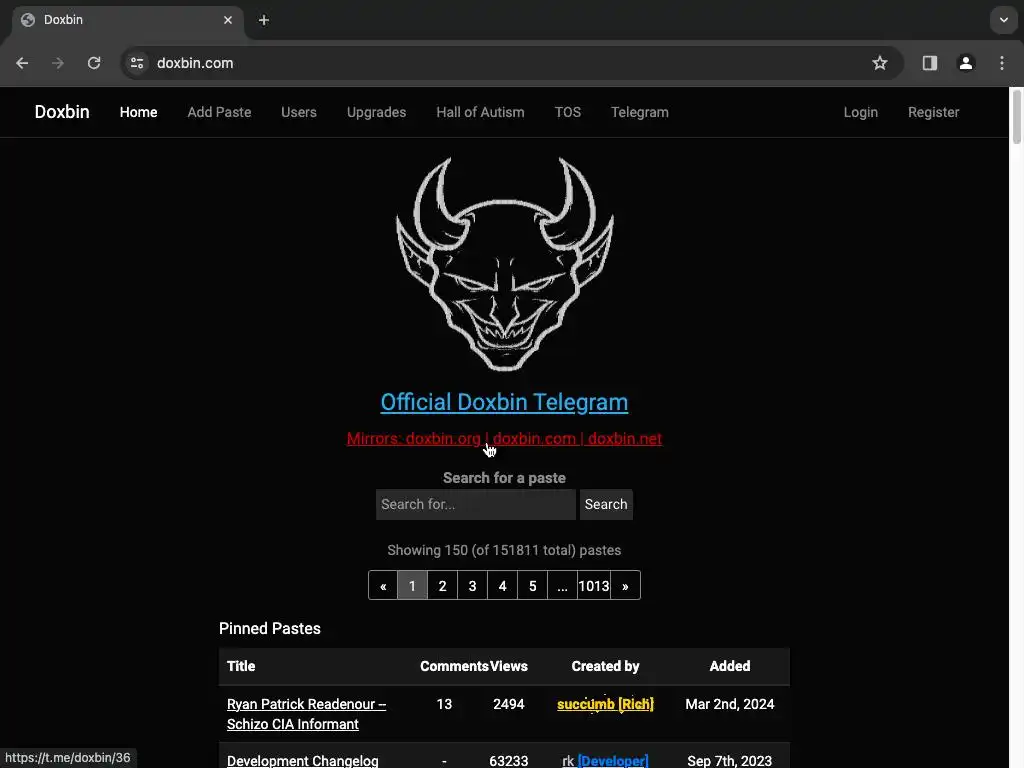This screenshot has width=1024, height=768.
Task: Open the Official Doxbin Telegram link
Action: pyautogui.click(x=504, y=402)
